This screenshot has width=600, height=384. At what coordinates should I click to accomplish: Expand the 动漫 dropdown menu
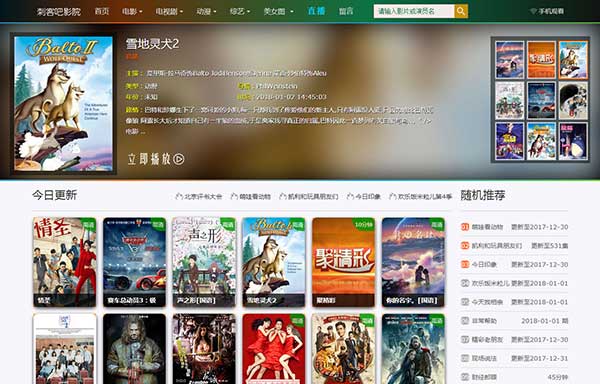[x=206, y=11]
